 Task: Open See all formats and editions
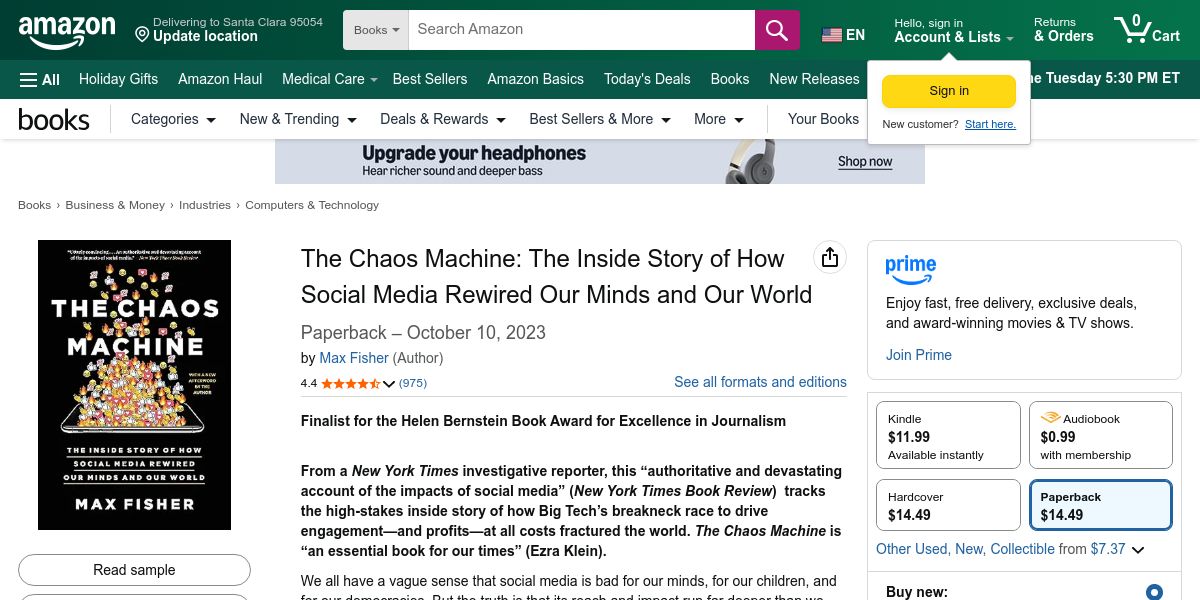(x=760, y=382)
